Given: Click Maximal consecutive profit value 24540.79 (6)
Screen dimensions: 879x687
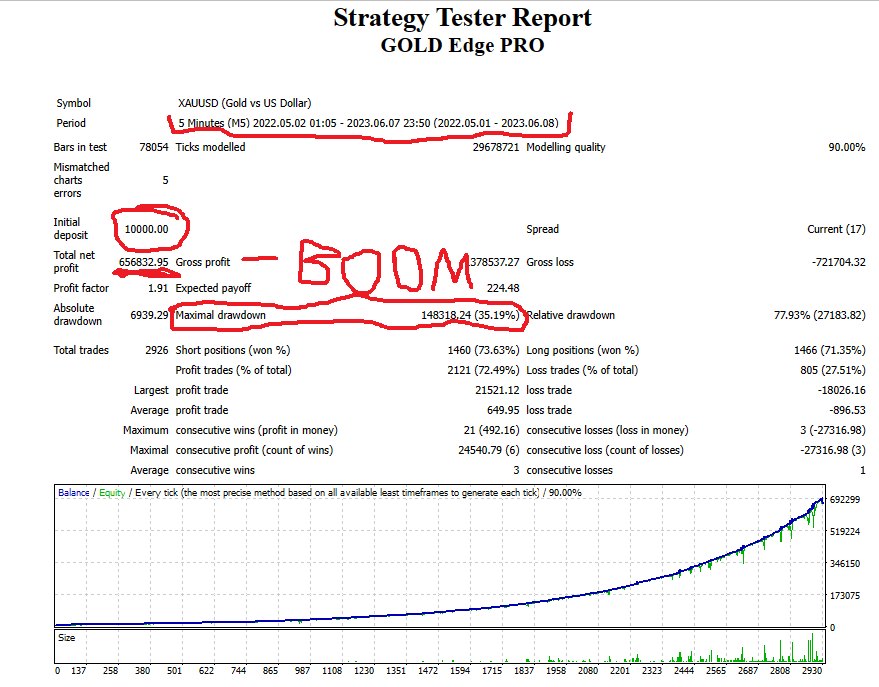Looking at the screenshot, I should click(489, 451).
